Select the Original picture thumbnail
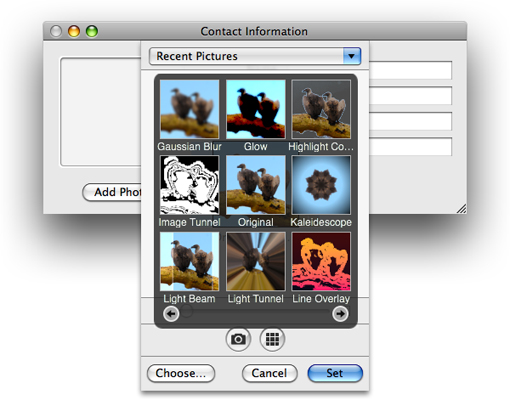This screenshot has height=404, width=510. click(x=256, y=185)
